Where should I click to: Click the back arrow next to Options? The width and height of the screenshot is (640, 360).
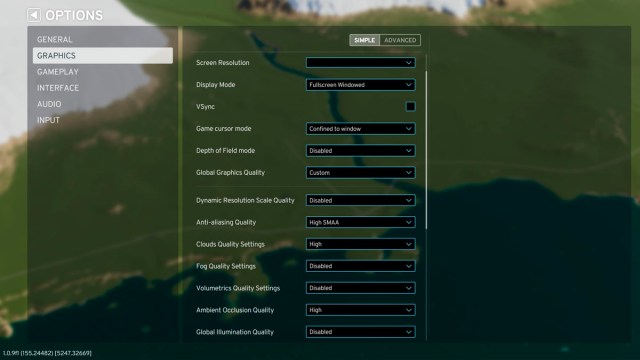(x=34, y=15)
